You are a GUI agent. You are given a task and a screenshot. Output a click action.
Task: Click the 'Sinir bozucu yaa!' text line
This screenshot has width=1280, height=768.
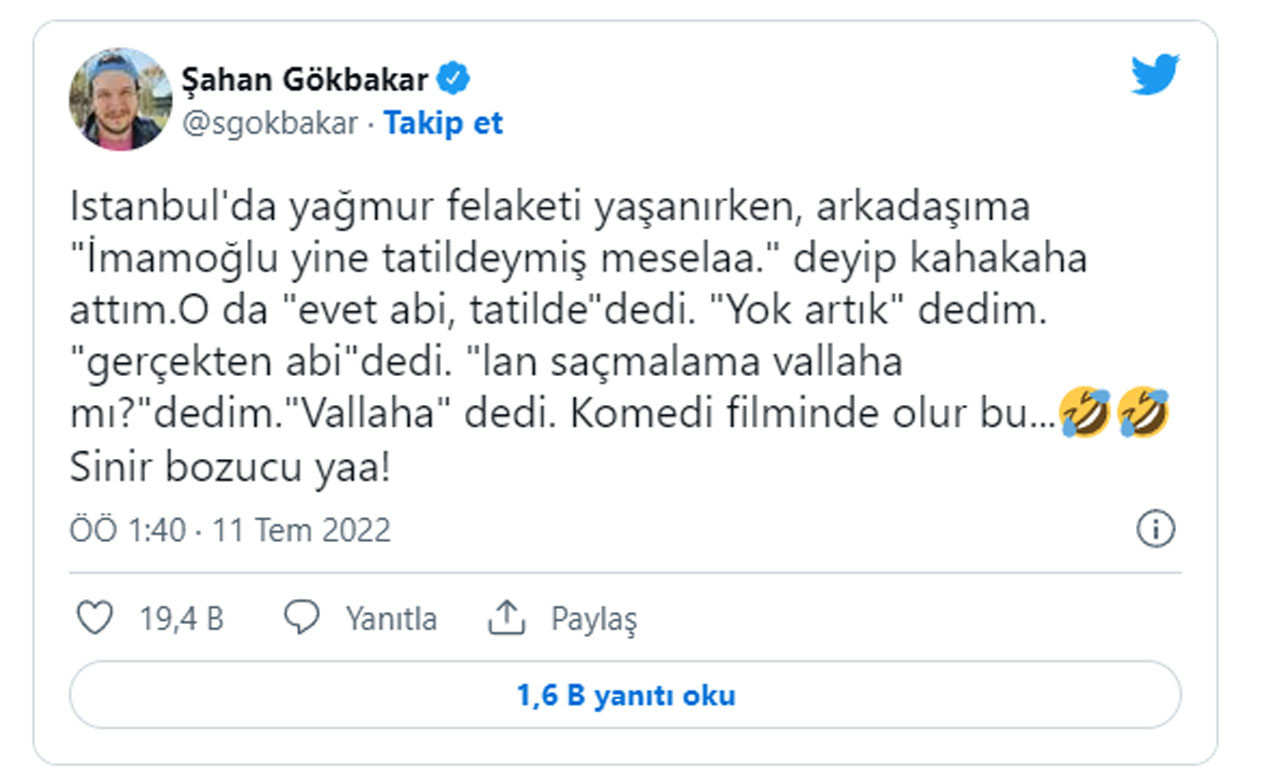coord(228,468)
